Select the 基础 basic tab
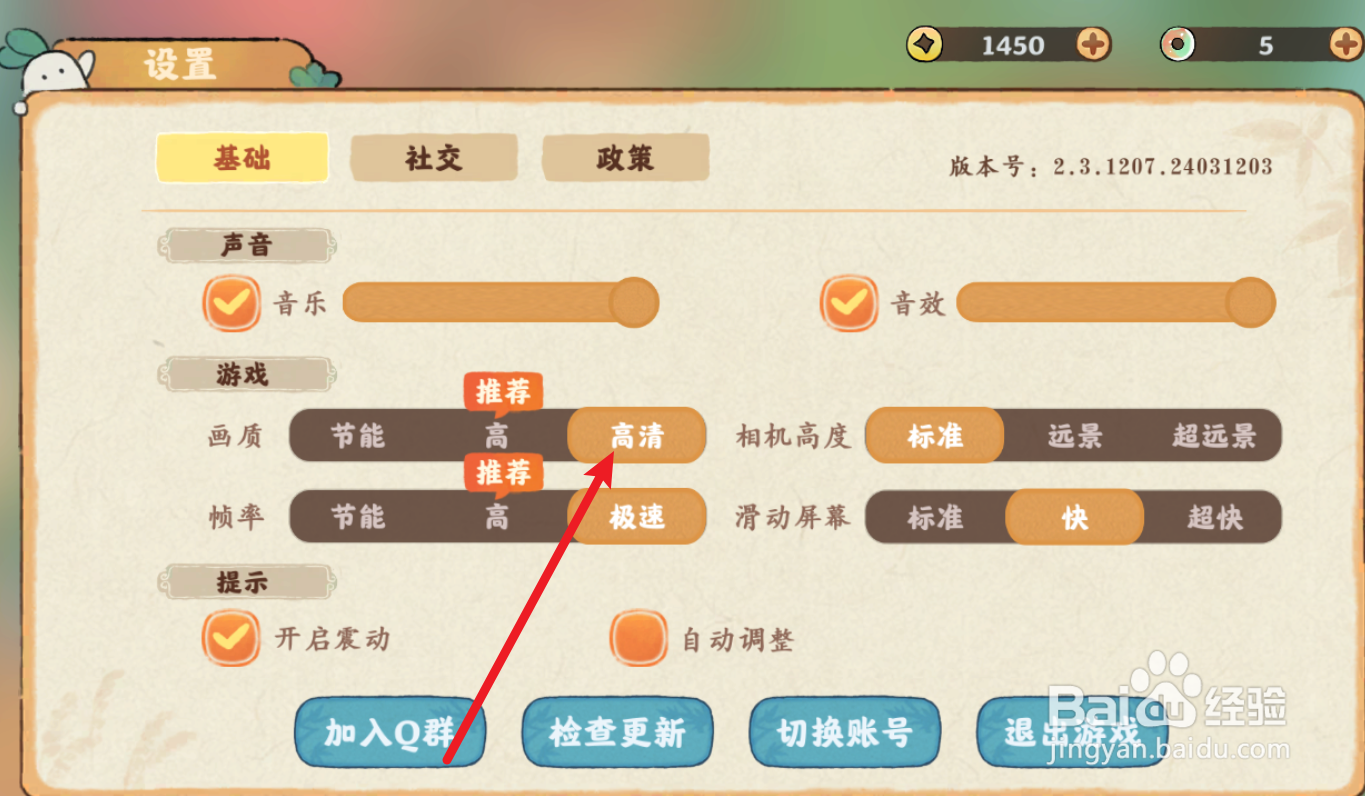Image resolution: width=1365 pixels, height=796 pixels. (x=242, y=158)
